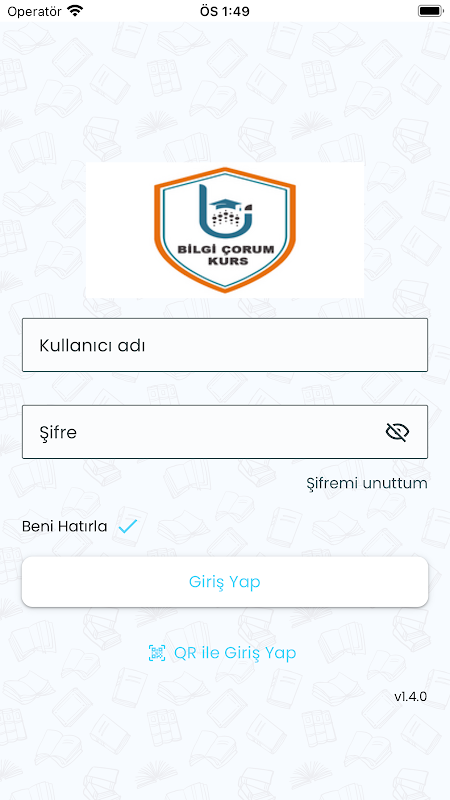Uncheck the blue Beni Hatırla checkmark
Screen dimensions: 450x800
[128, 526]
